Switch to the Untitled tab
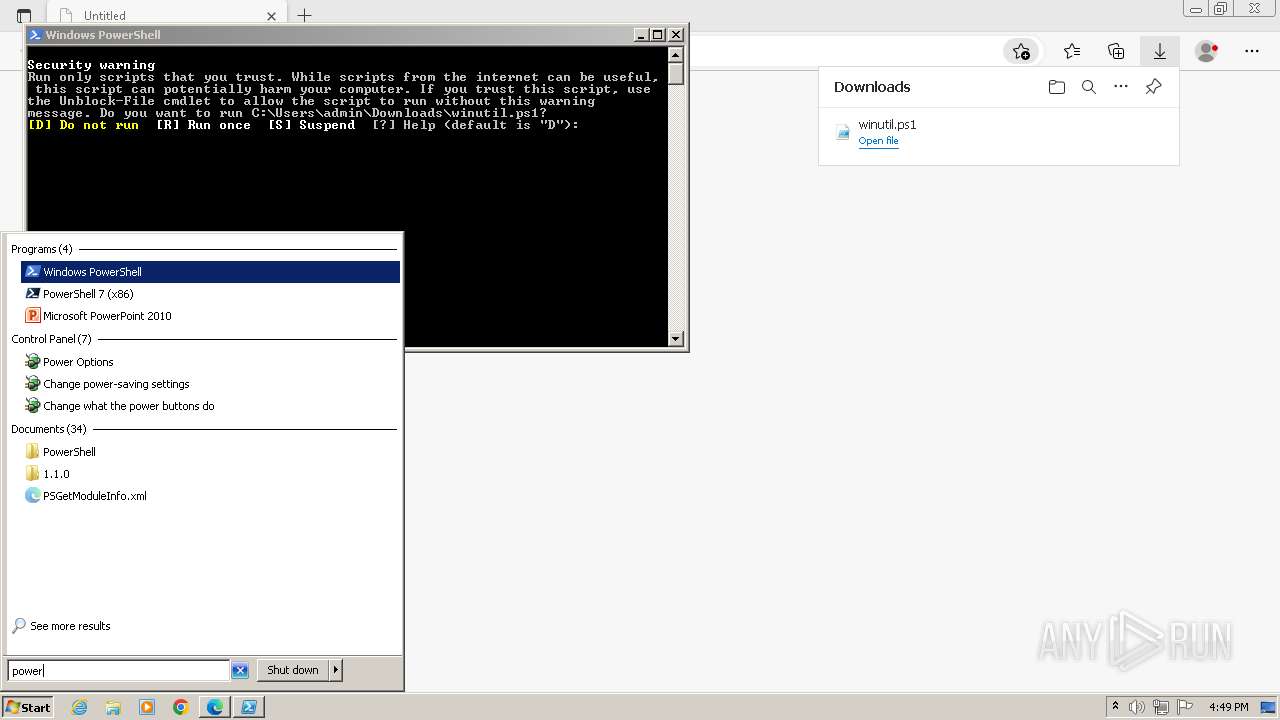The height and width of the screenshot is (720, 1280). pos(165,16)
